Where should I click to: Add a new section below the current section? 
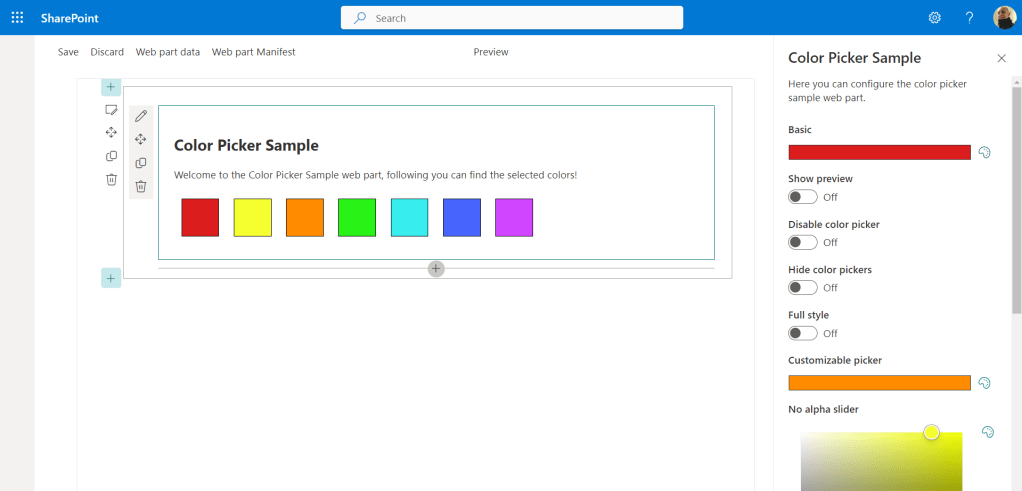coord(111,278)
